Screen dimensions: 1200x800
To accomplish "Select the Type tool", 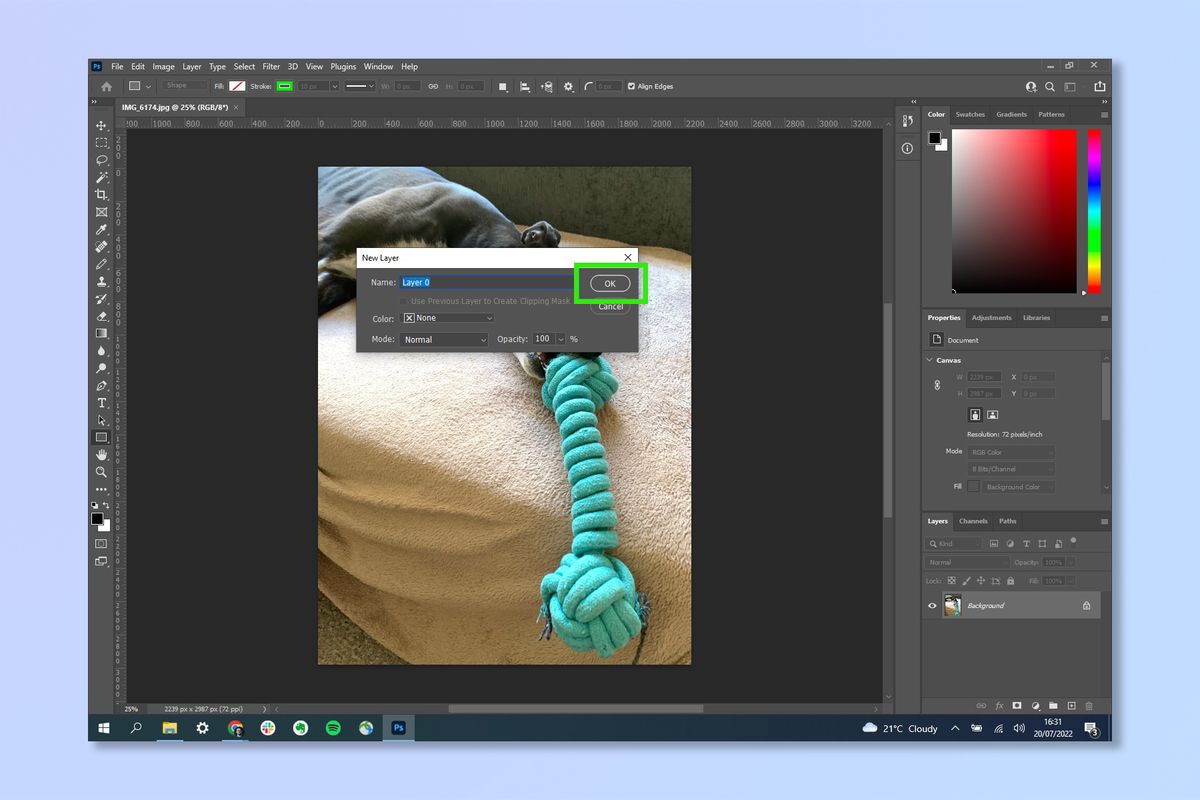I will (x=101, y=403).
